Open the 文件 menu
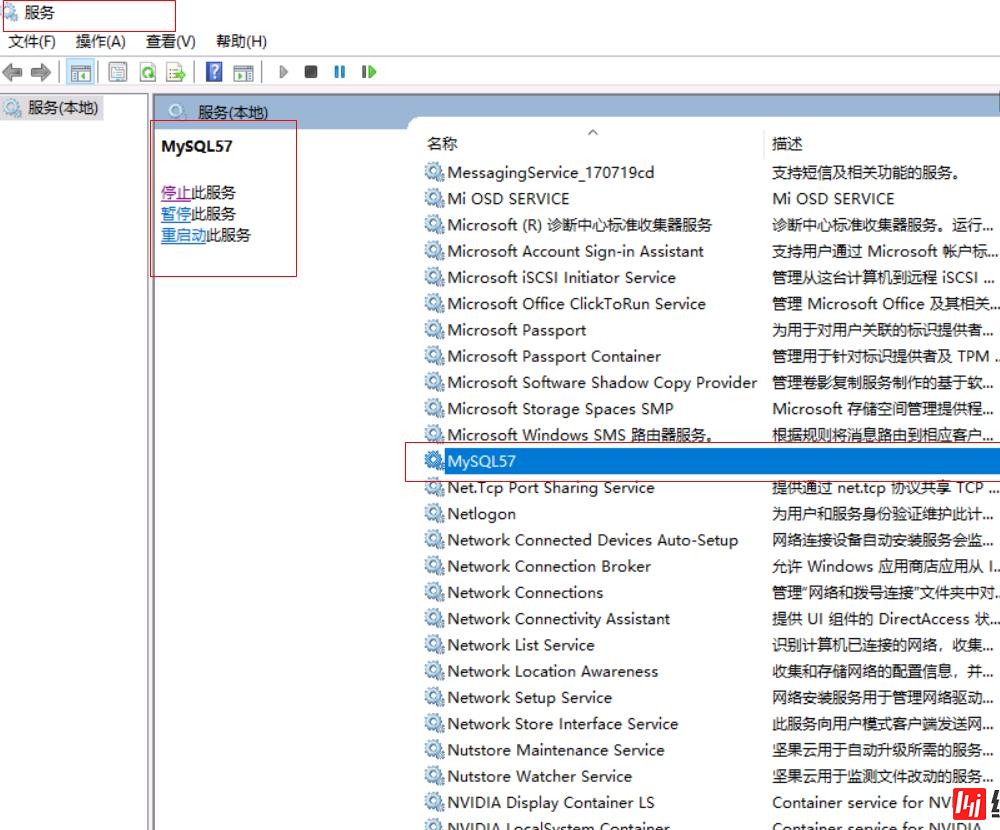 pos(31,41)
